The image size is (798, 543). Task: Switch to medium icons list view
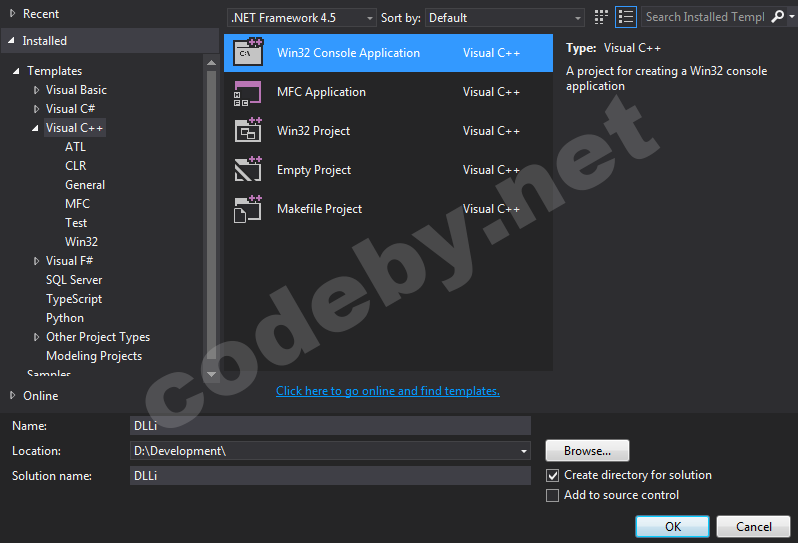[x=625, y=17]
